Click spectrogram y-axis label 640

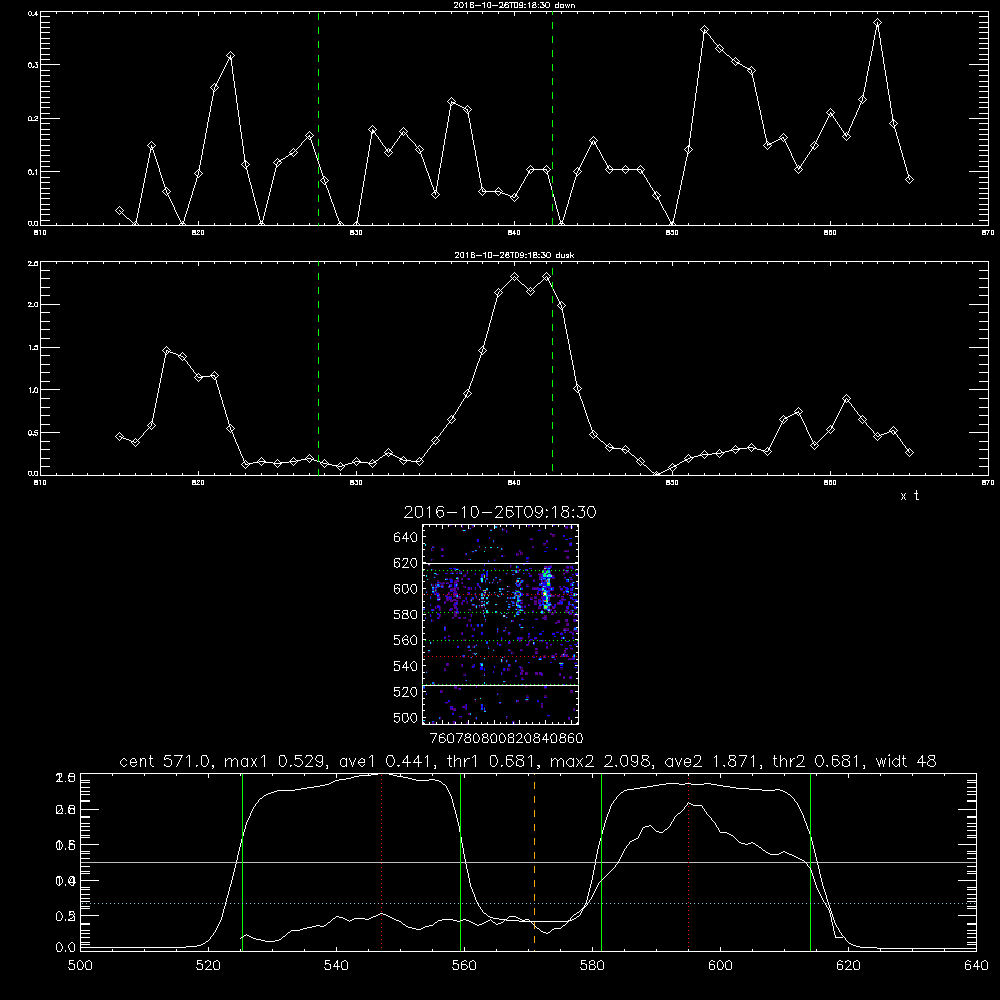406,537
